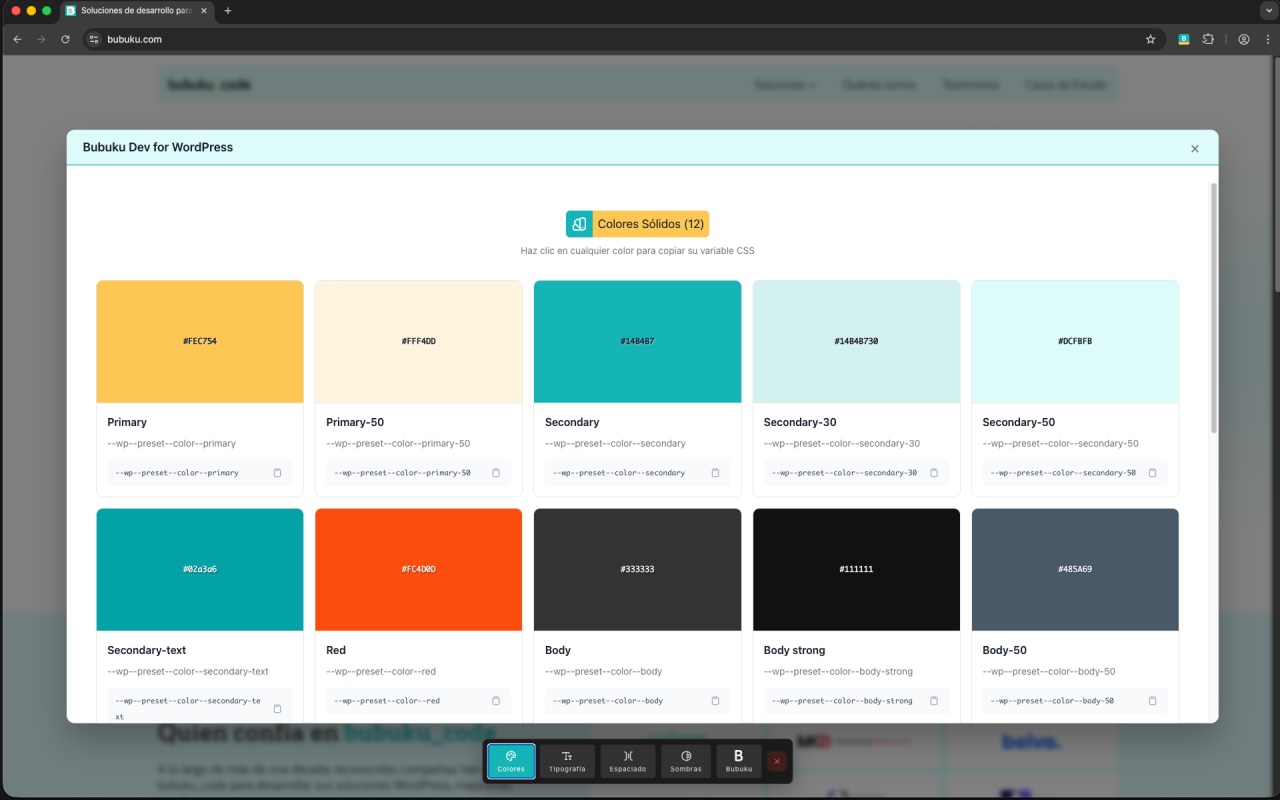Screen dimensions: 1280x800
Task: Click the teal swatch-book icon beside Colores Sólidos
Action: pyautogui.click(x=579, y=224)
